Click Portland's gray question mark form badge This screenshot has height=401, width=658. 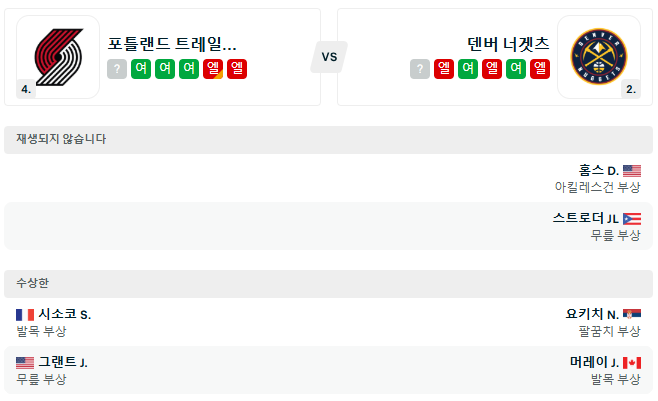[x=117, y=69]
